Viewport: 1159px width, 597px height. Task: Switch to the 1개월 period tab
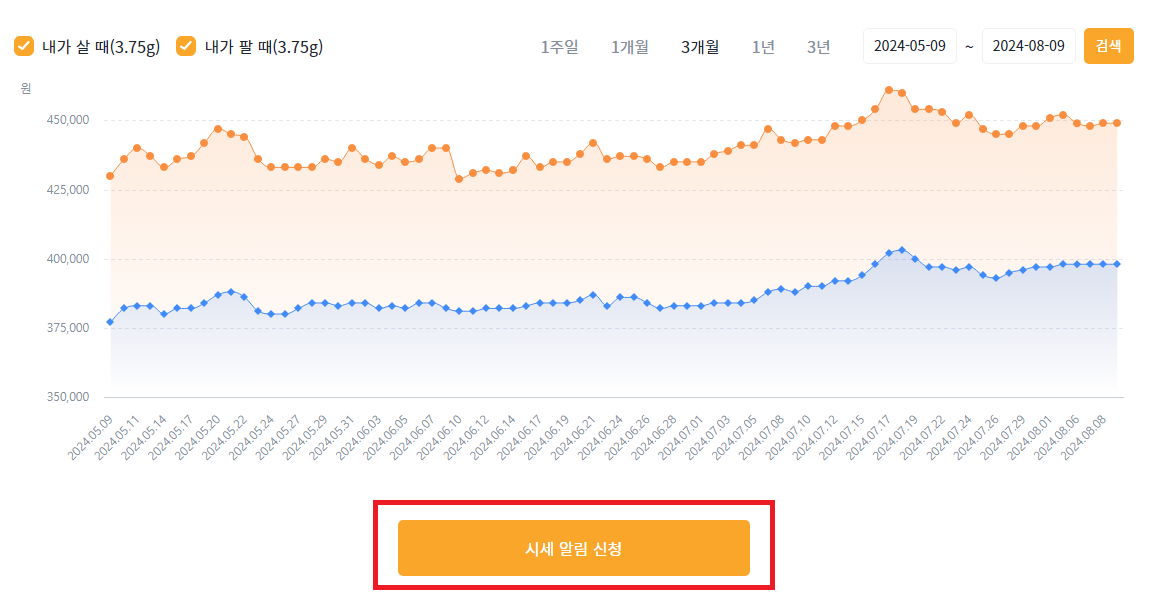tap(630, 46)
